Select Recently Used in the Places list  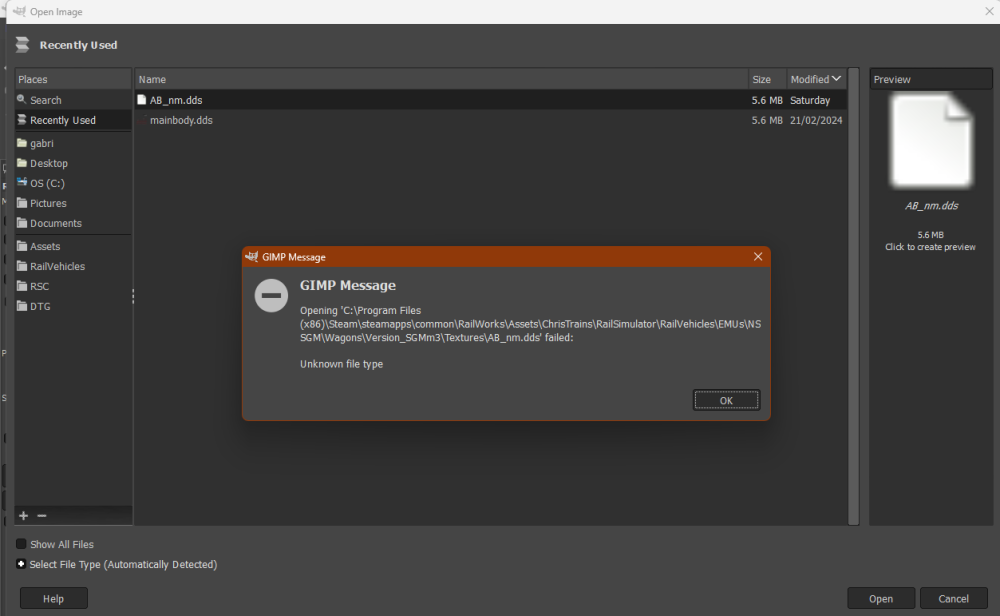tap(62, 120)
